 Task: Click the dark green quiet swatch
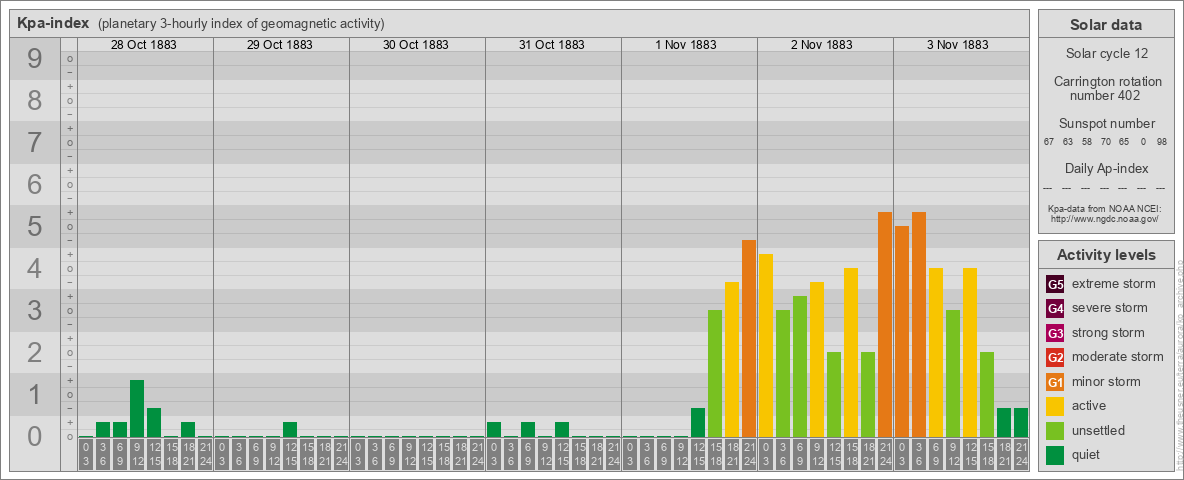click(1055, 455)
